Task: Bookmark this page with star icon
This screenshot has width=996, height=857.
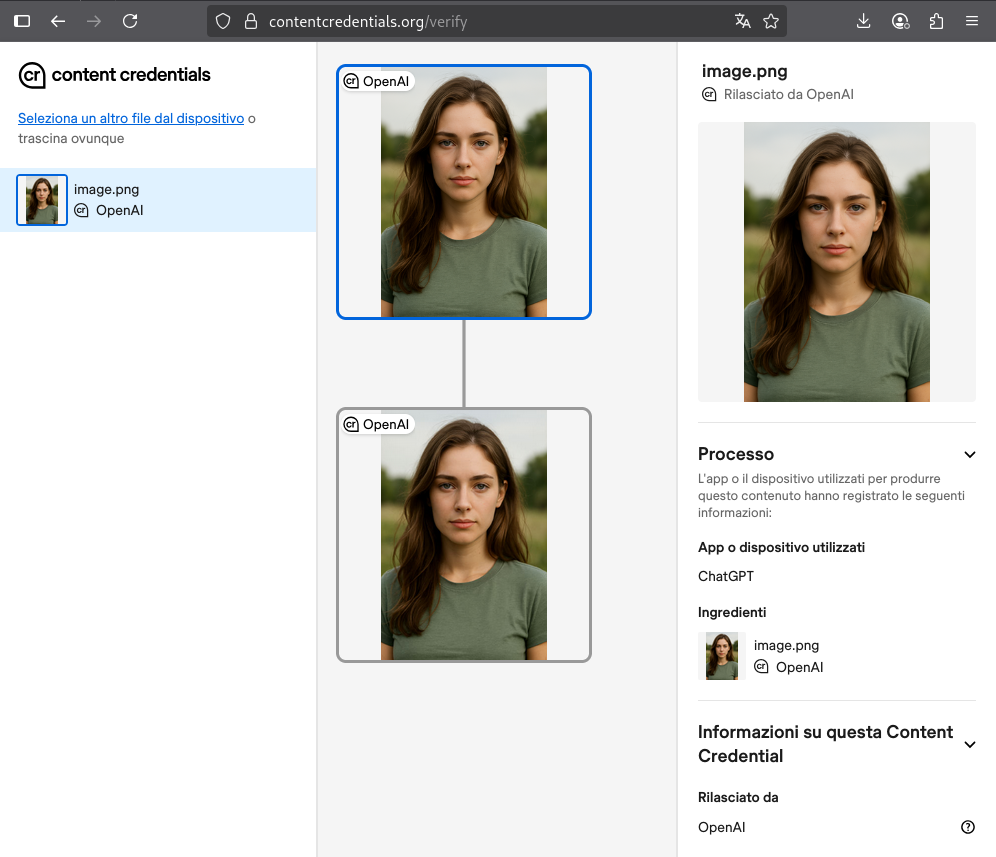Action: click(771, 21)
